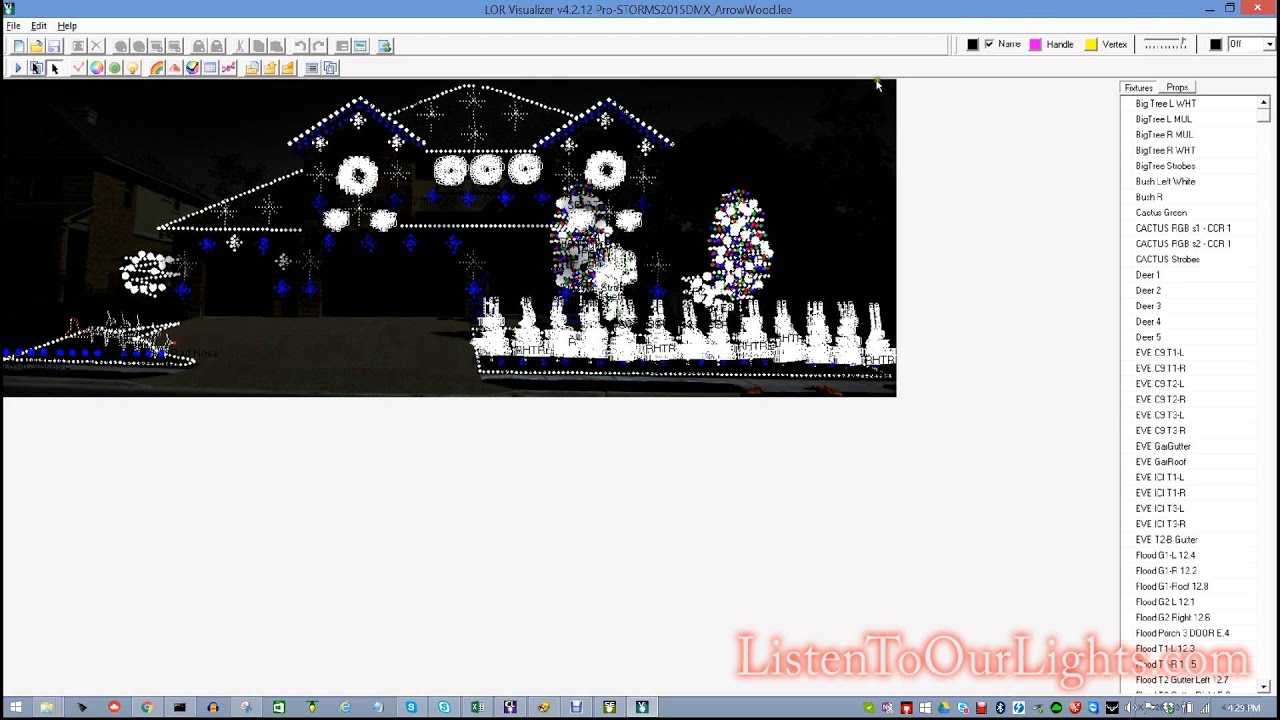Click the first yellow folder import icon
The height and width of the screenshot is (720, 1280).
point(252,68)
